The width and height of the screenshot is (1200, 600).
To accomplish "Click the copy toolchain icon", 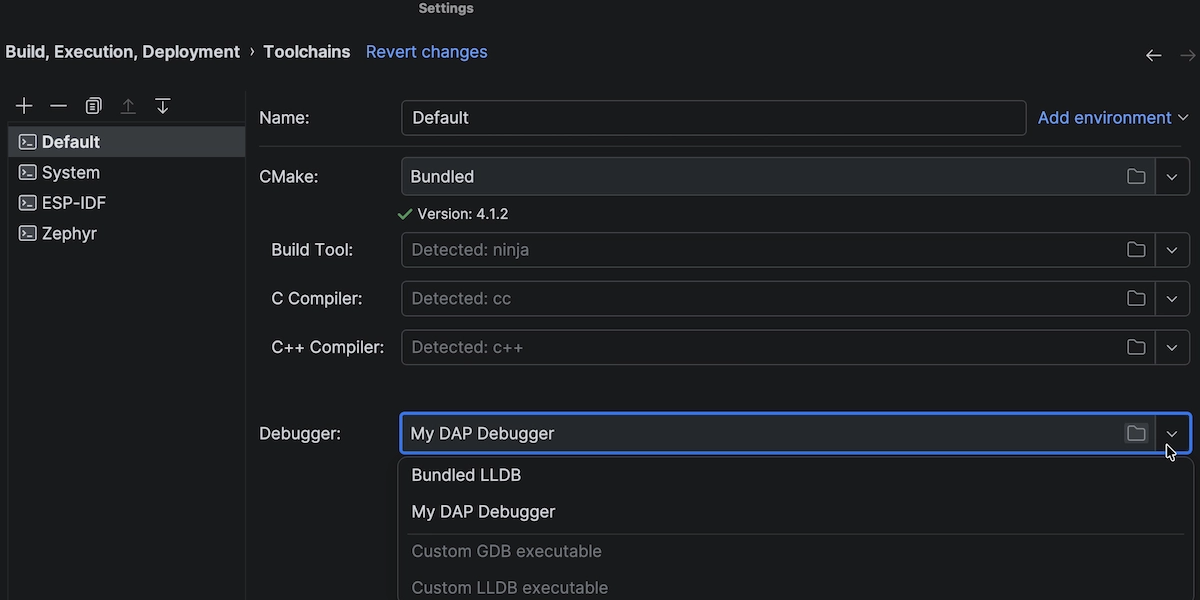I will pyautogui.click(x=93, y=106).
